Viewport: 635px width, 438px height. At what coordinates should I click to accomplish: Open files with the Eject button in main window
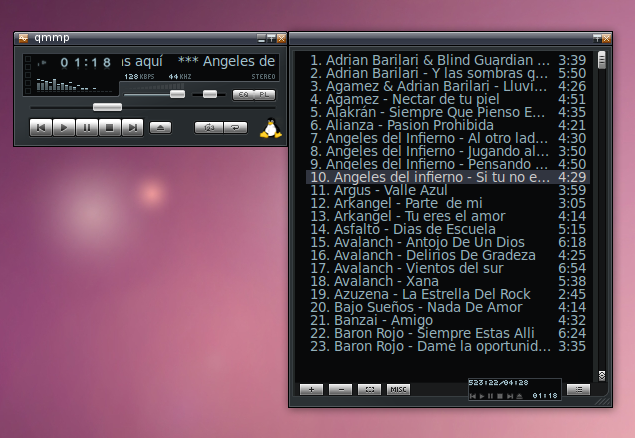pyautogui.click(x=160, y=128)
